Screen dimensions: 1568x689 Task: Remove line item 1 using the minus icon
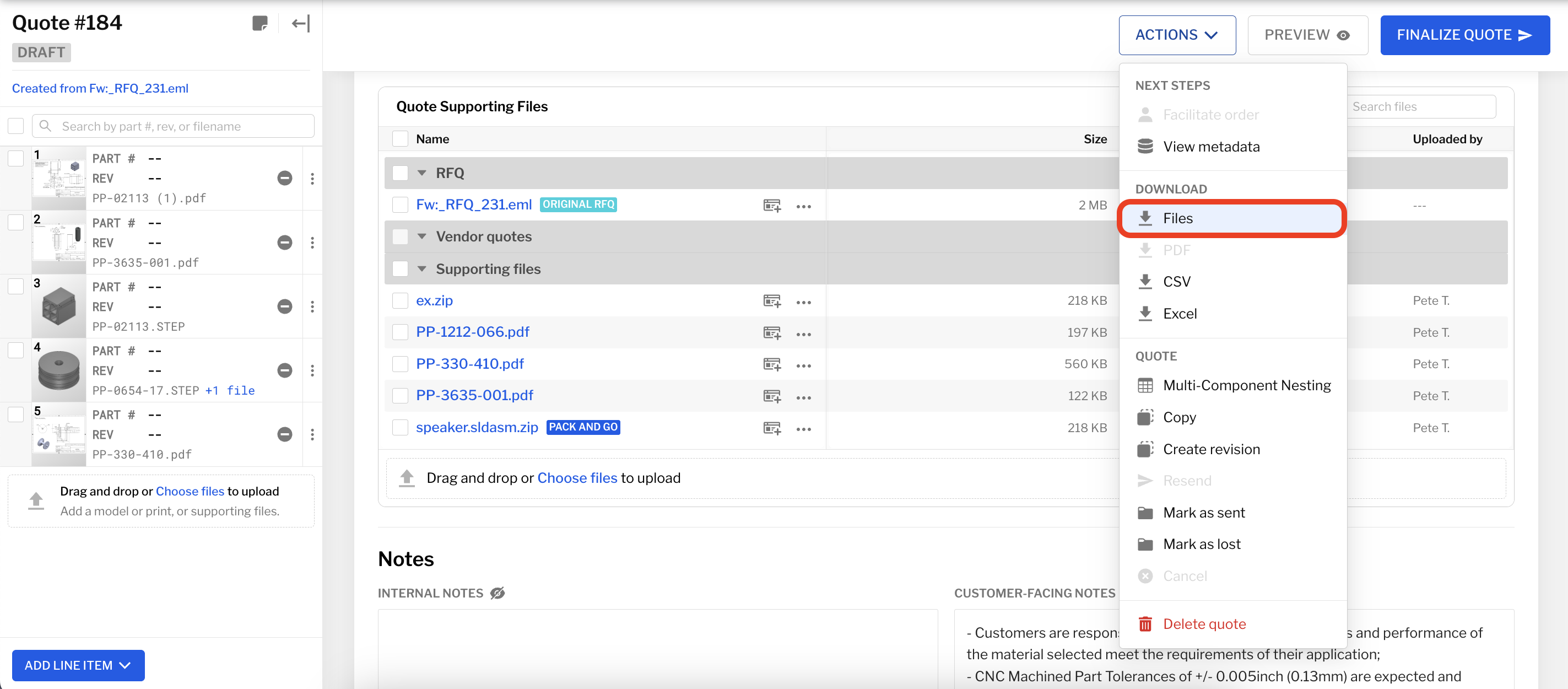point(284,178)
